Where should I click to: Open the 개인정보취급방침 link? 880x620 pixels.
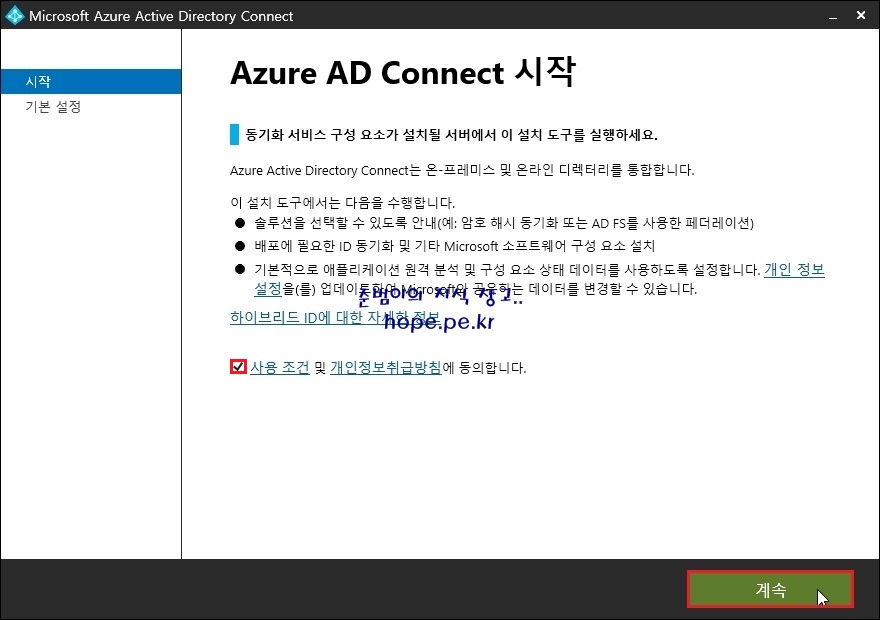point(386,368)
